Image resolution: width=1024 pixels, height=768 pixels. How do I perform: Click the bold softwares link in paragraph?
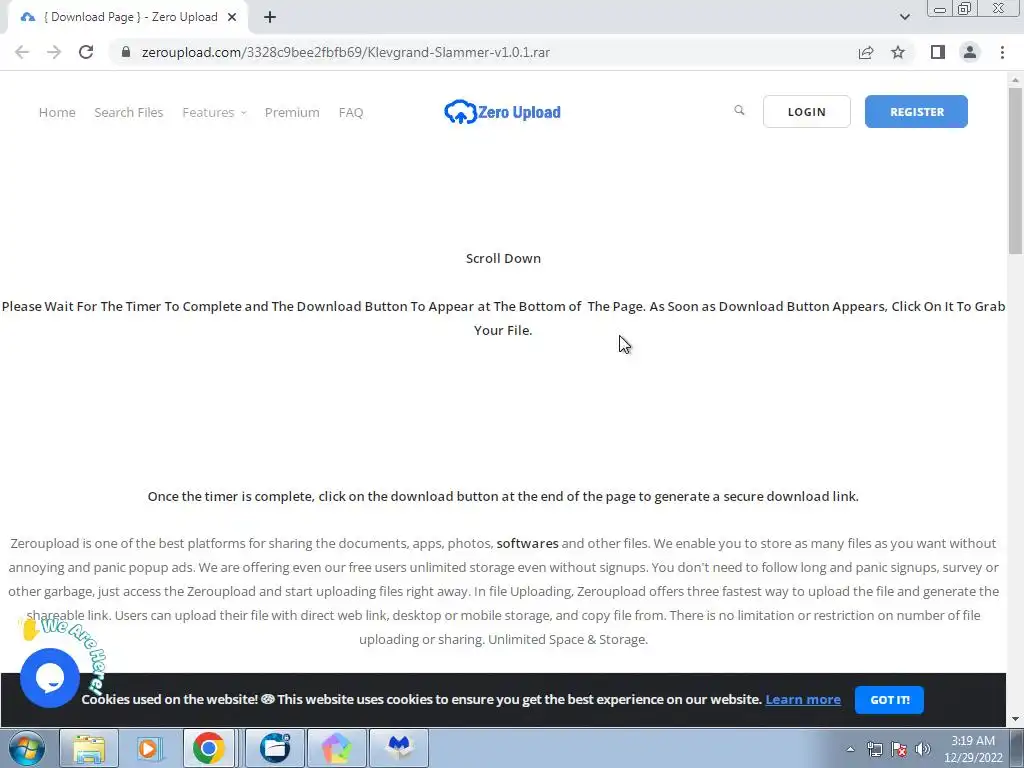coord(527,543)
